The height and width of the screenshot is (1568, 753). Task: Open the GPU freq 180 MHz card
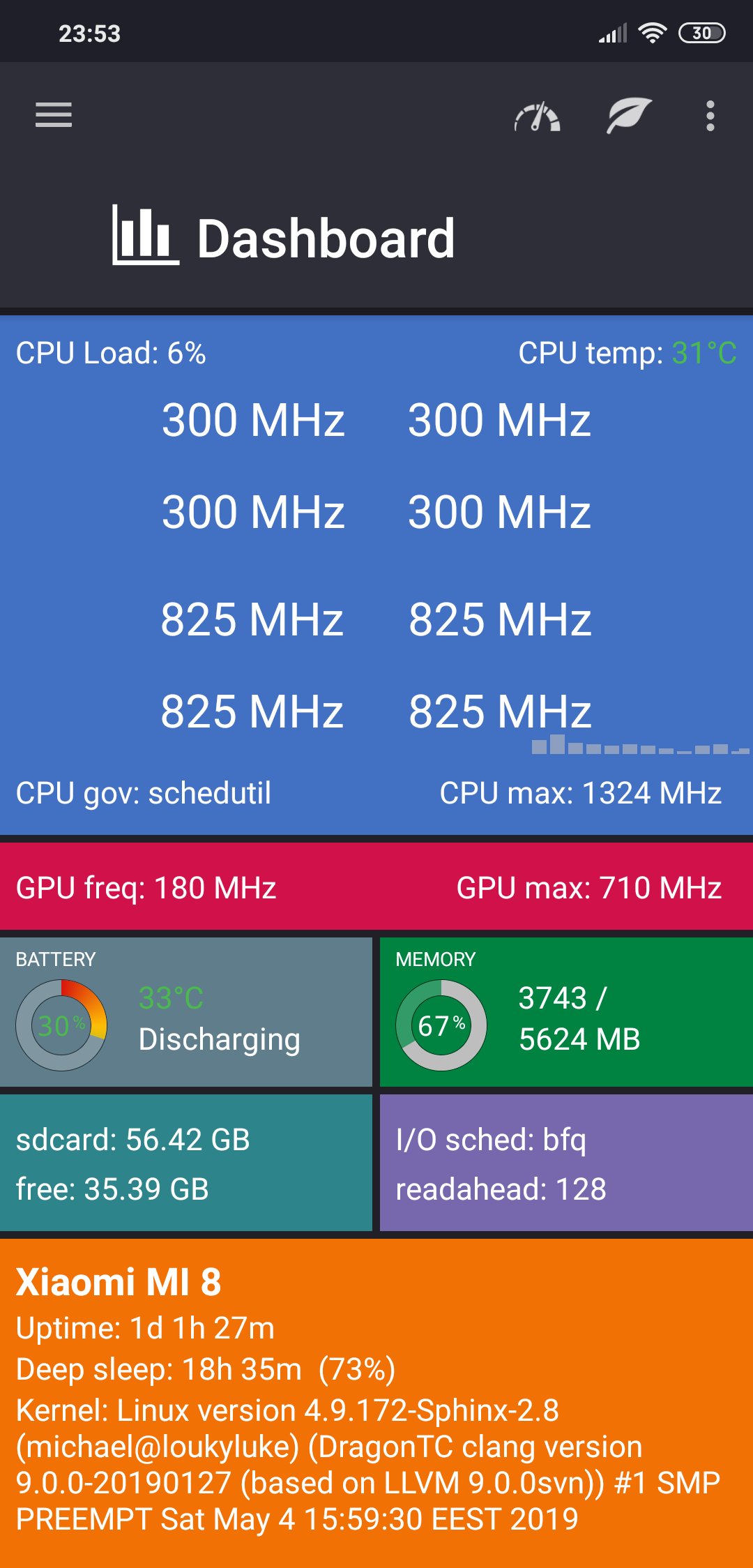click(x=146, y=888)
